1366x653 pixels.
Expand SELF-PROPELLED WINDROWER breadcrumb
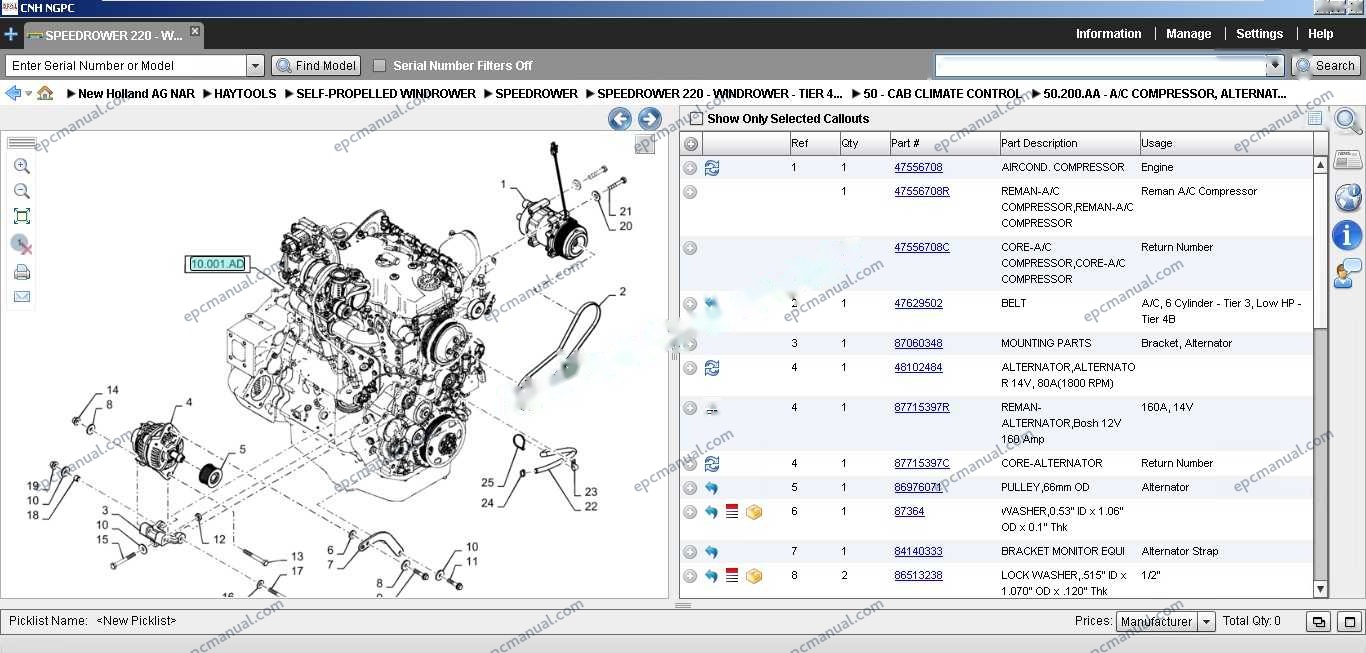click(289, 94)
